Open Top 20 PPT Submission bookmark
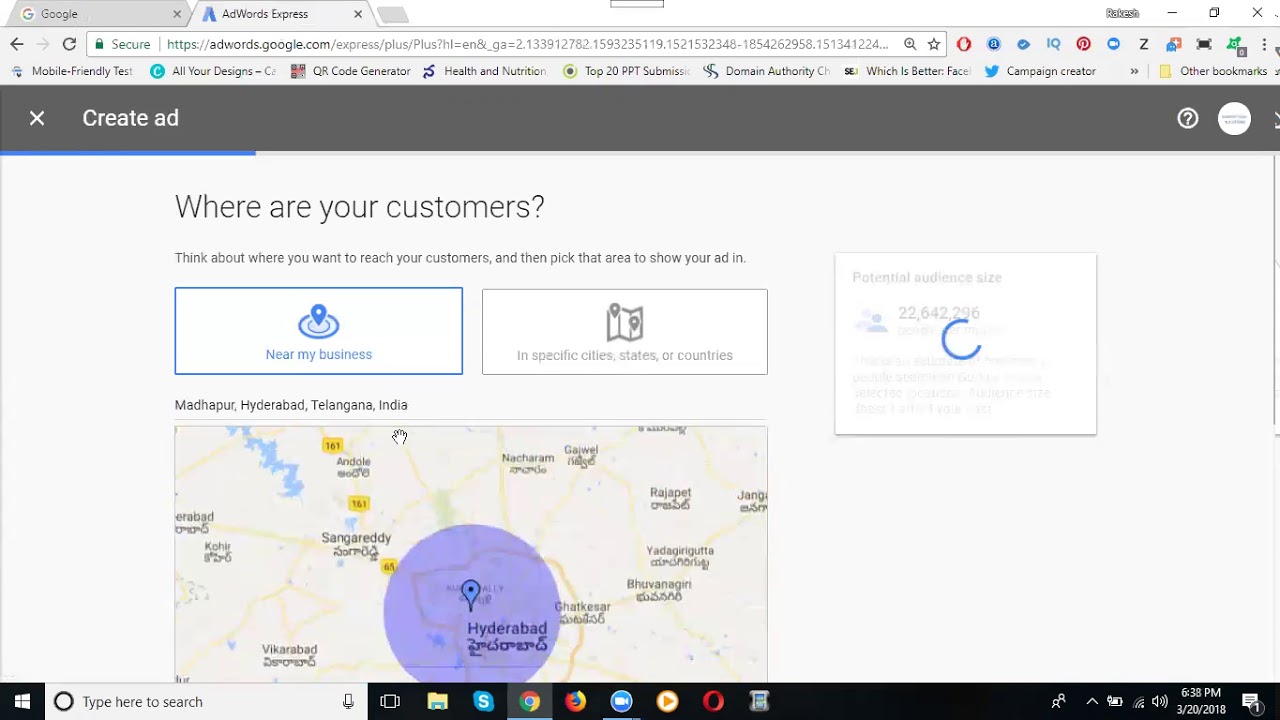This screenshot has width=1280, height=720. (x=627, y=71)
